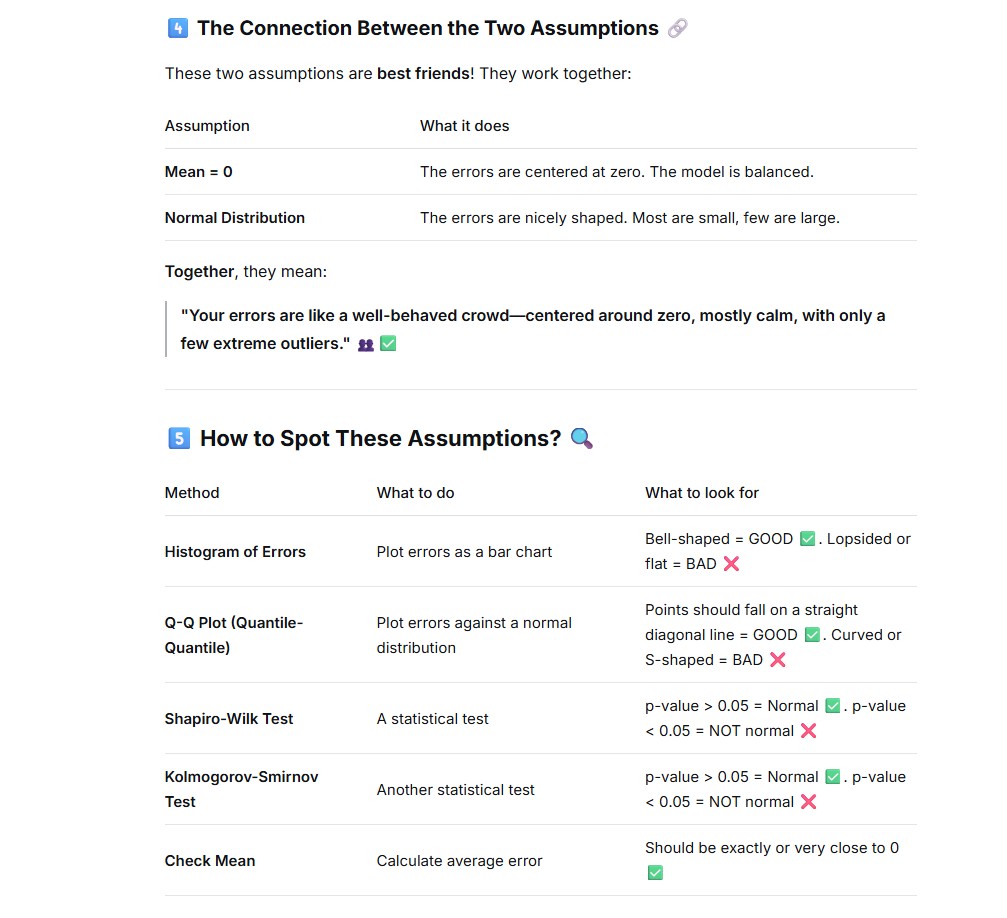
Task: Click green checkmark after the crowd quote
Action: 388,344
